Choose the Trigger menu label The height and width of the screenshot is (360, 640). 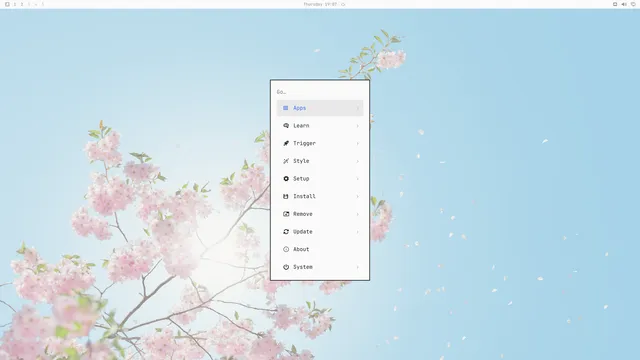(x=304, y=143)
